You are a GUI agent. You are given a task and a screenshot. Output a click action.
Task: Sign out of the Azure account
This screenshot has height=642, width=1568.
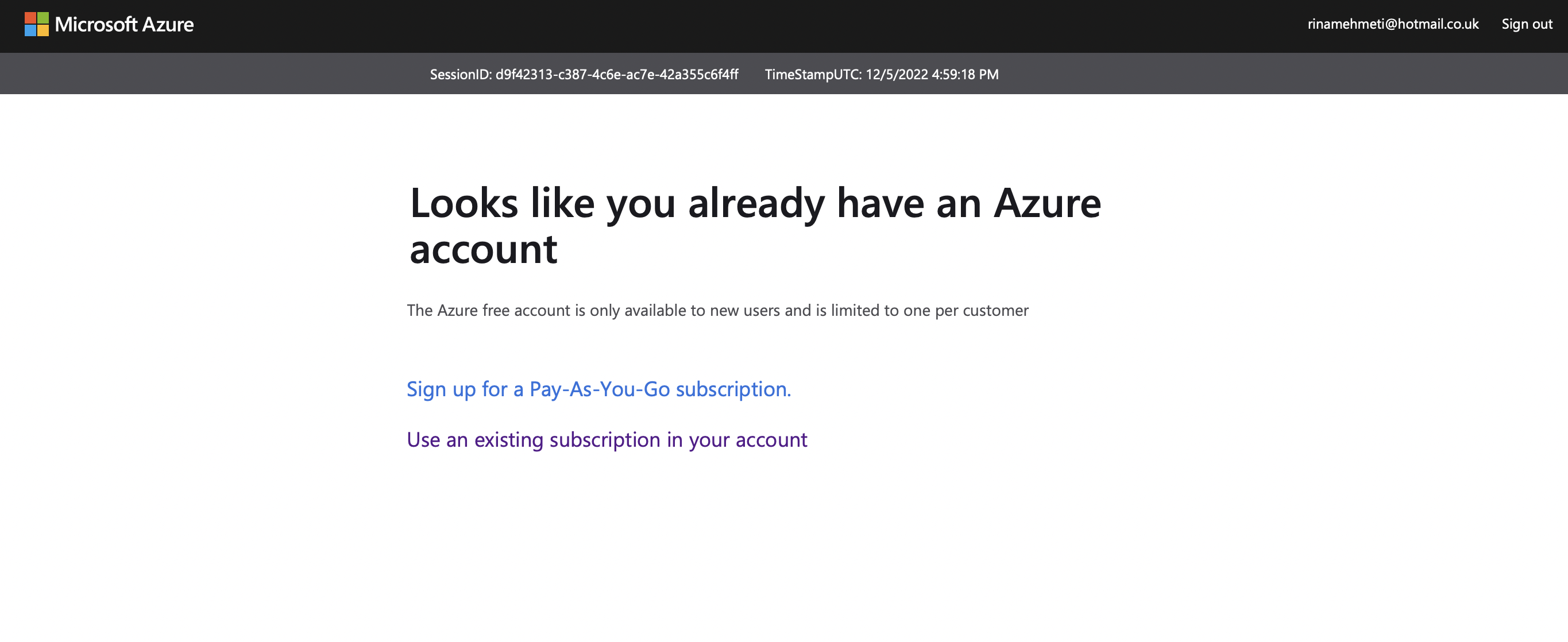coord(1526,24)
